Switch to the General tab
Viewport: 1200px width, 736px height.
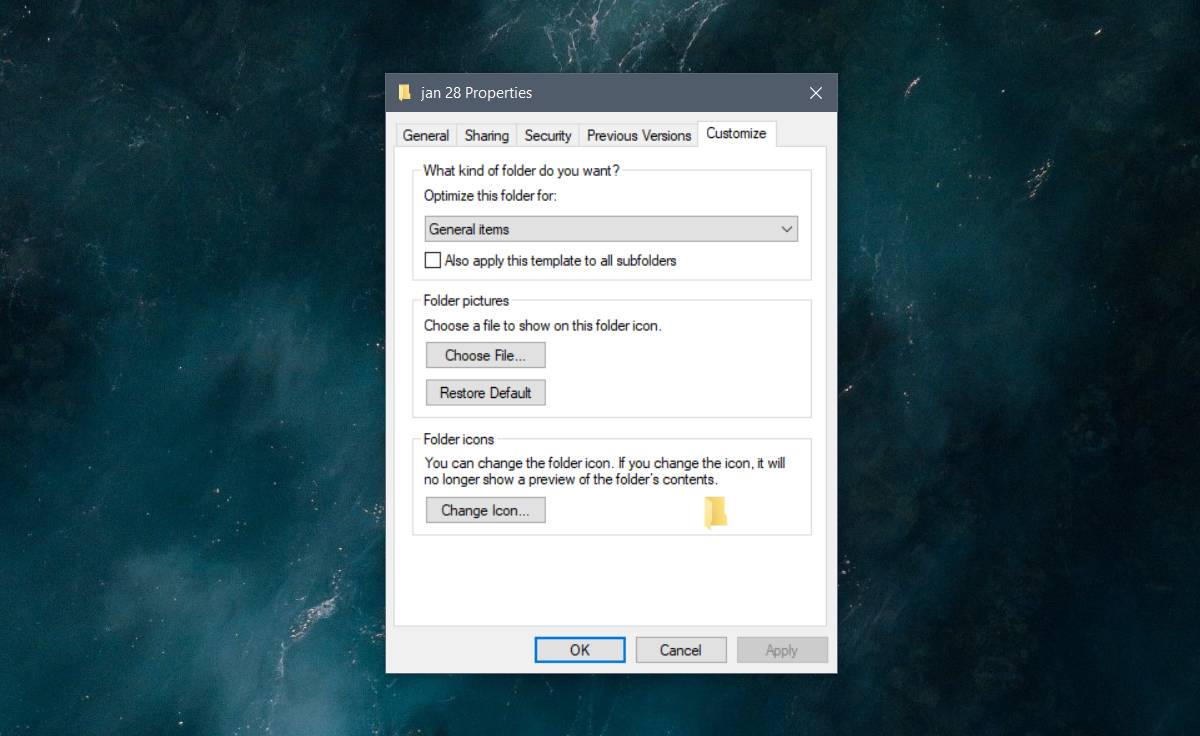(x=425, y=135)
